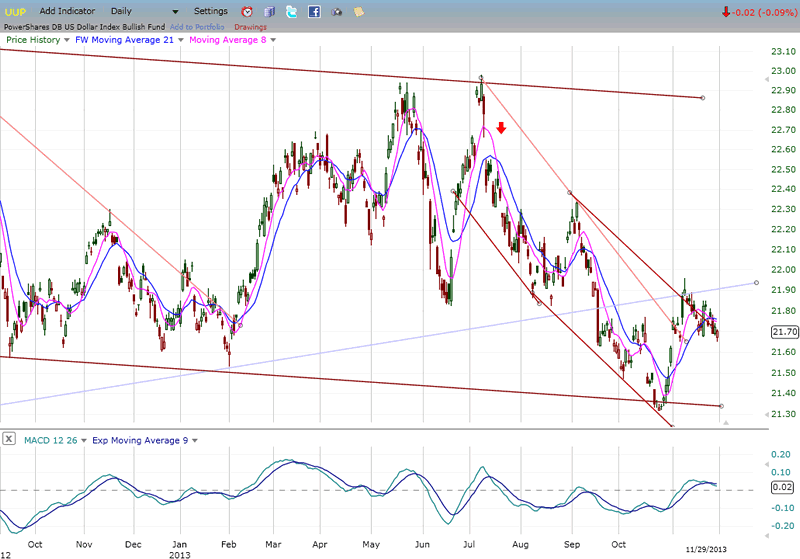The height and width of the screenshot is (559, 800).
Task: Click the UUP ticker symbol
Action: point(16,11)
